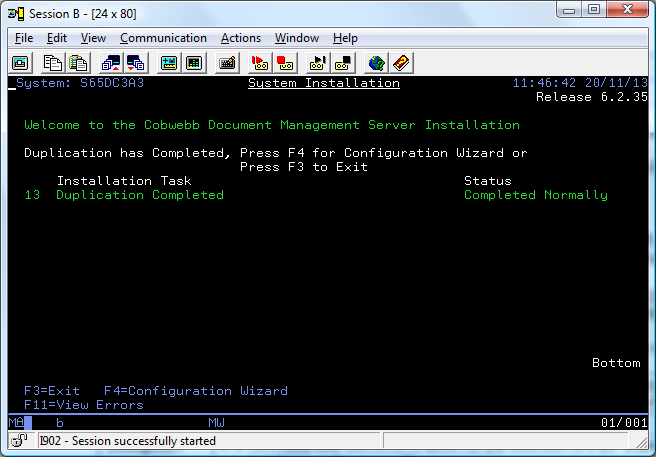The height and width of the screenshot is (457, 656).
Task: Open the Communication menu
Action: [163, 38]
